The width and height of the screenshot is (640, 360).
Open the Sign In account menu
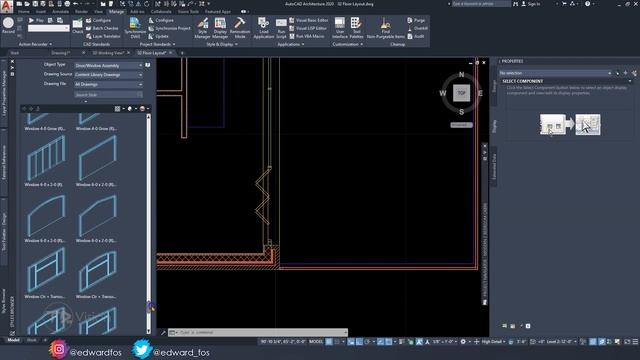pyautogui.click(x=531, y=4)
